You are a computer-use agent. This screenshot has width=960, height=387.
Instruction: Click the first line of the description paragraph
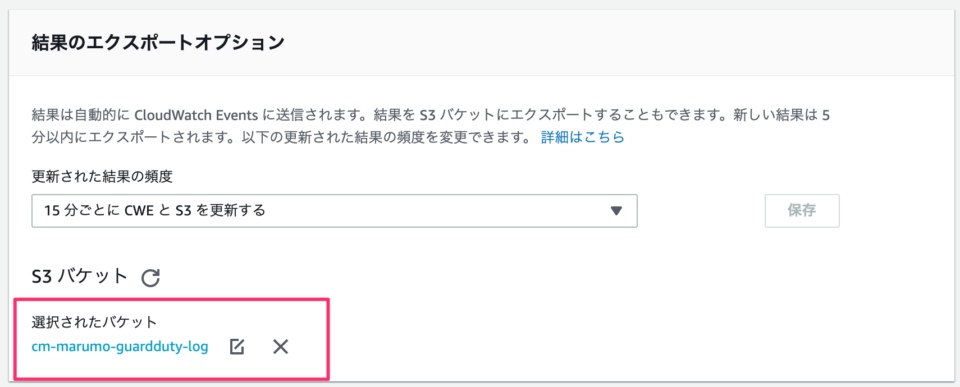click(430, 115)
